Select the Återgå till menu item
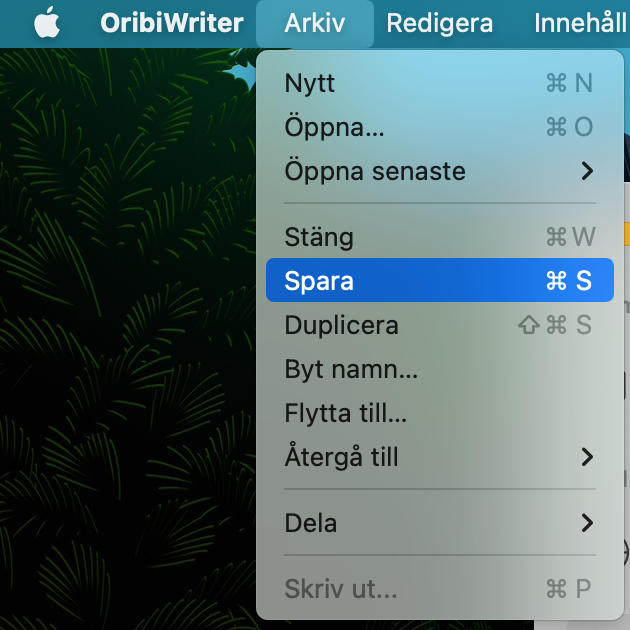 [440, 457]
